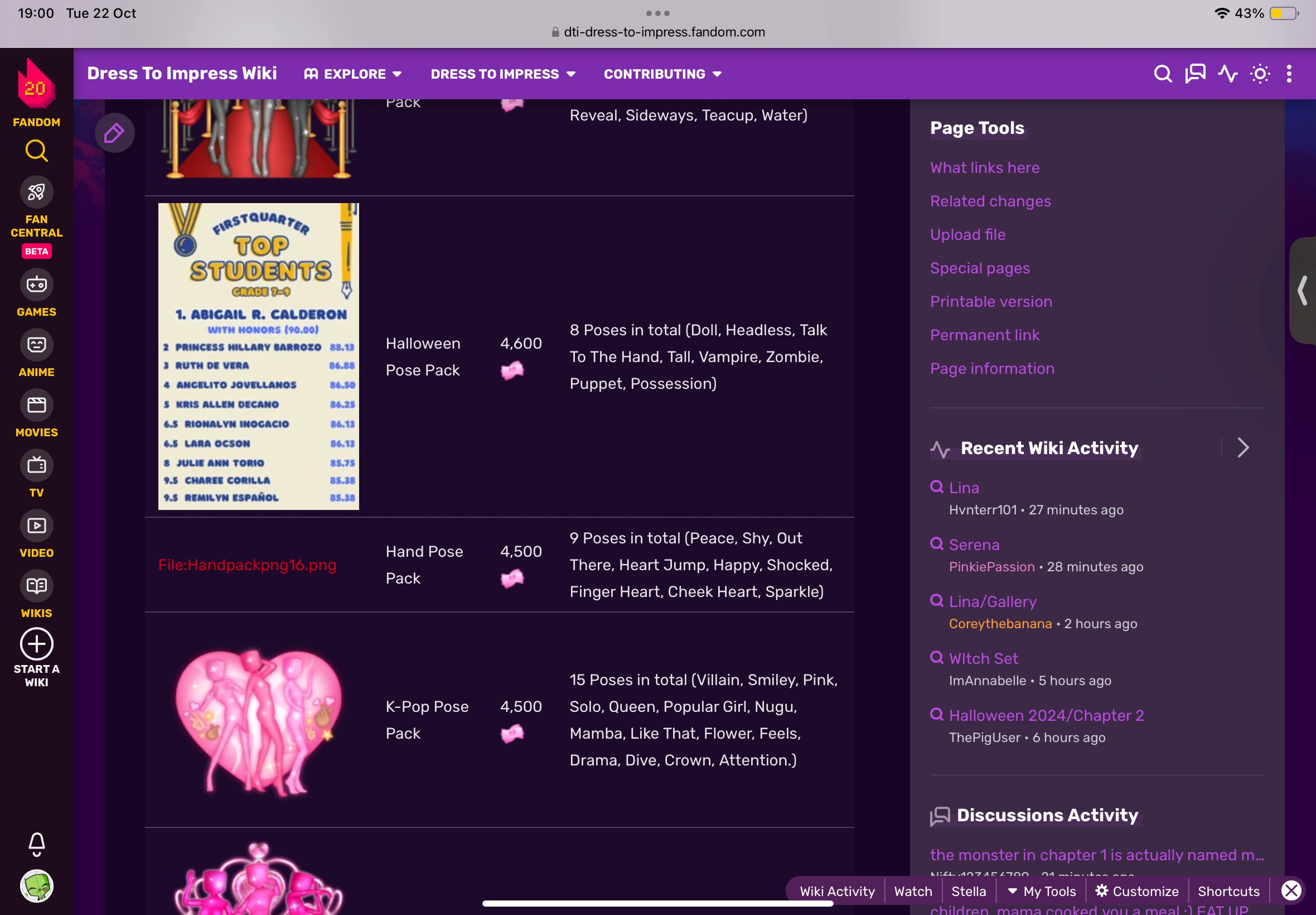
Task: Open the My Tools dropdown
Action: click(x=1042, y=892)
